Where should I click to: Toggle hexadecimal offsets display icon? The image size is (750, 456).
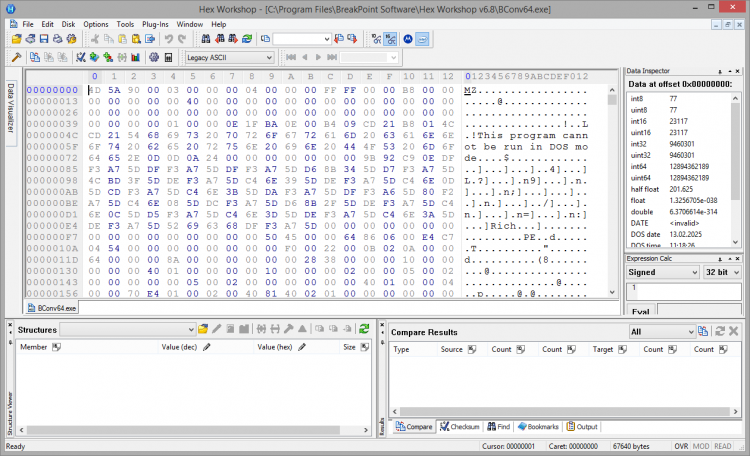[391, 39]
